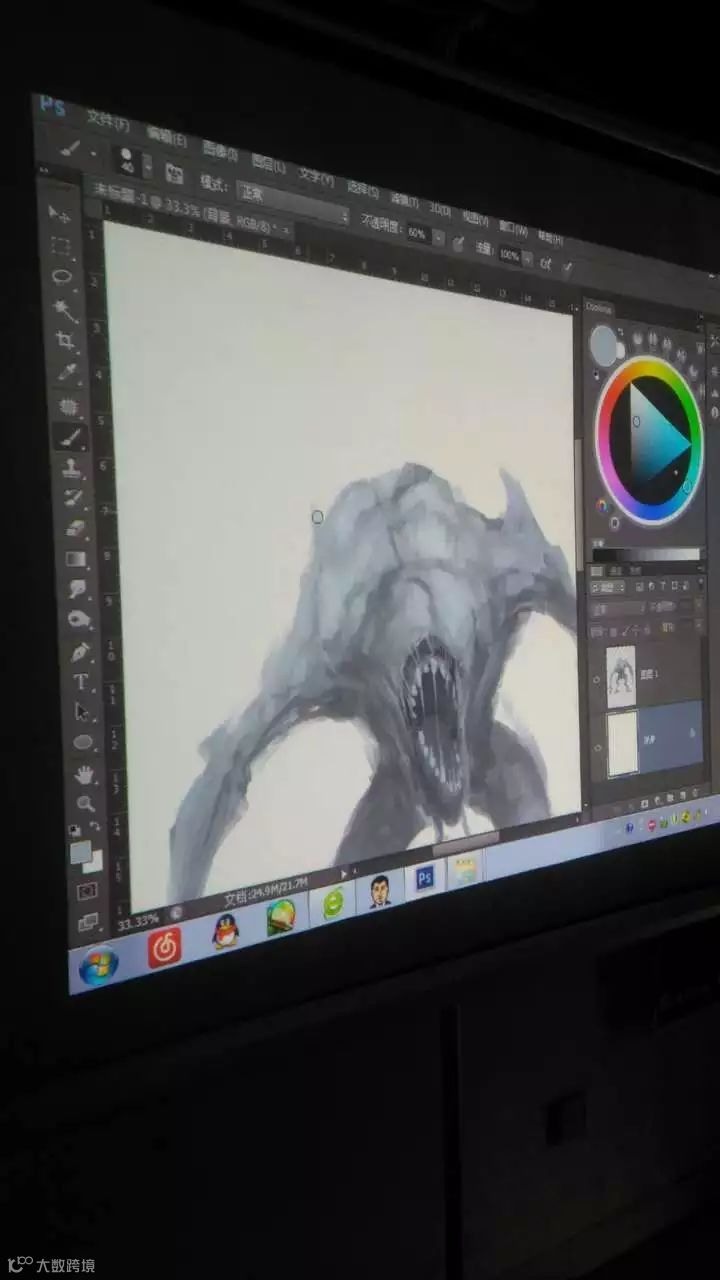Open the tool preset picker brush icon
Screen dimensions: 720x1280
coord(69,148)
